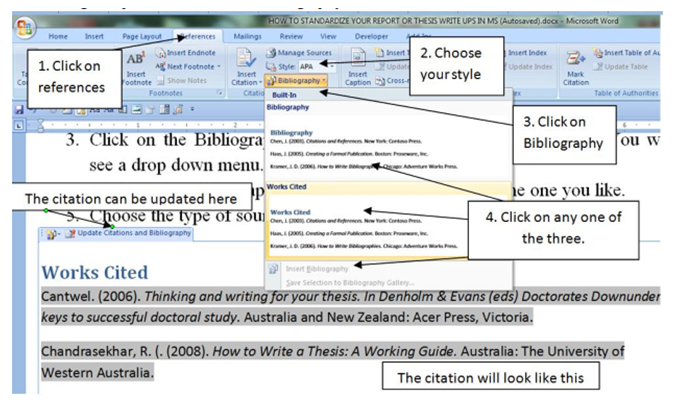The height and width of the screenshot is (403, 695).
Task: Click the Chandrasekhar (2008) citation entry
Action: pyautogui.click(x=332, y=362)
